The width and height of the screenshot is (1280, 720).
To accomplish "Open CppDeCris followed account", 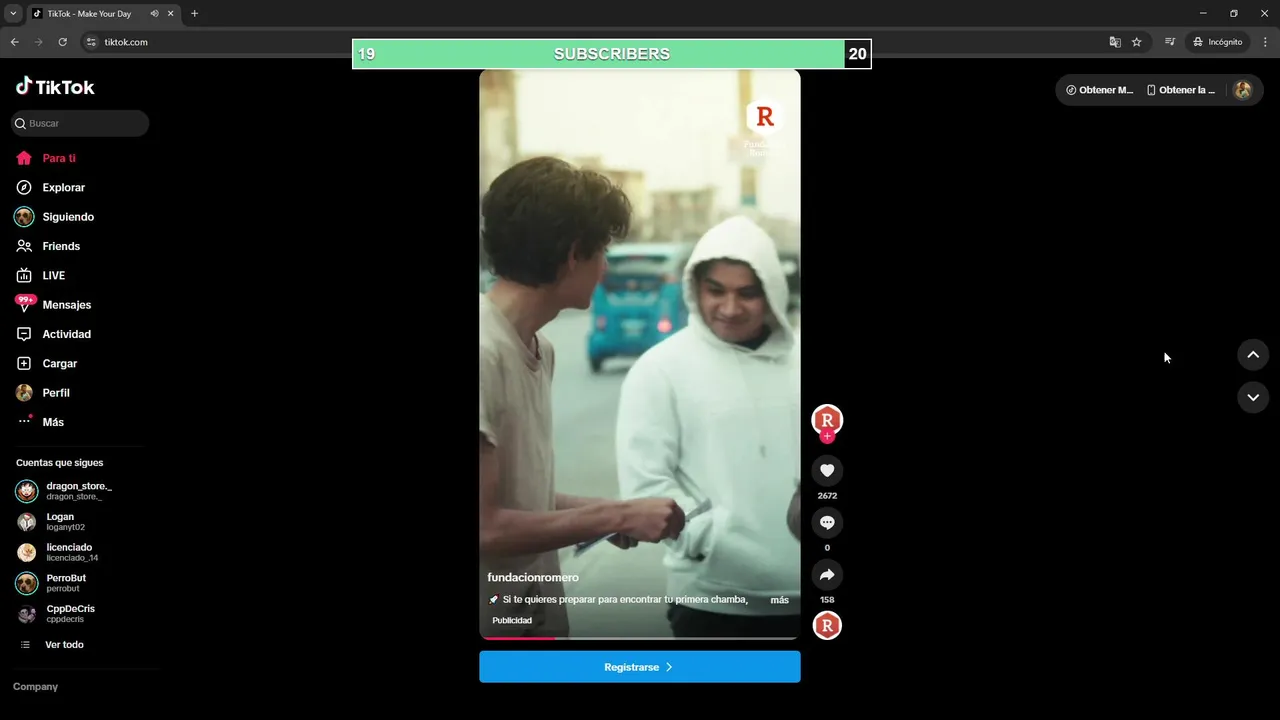I will (56, 613).
